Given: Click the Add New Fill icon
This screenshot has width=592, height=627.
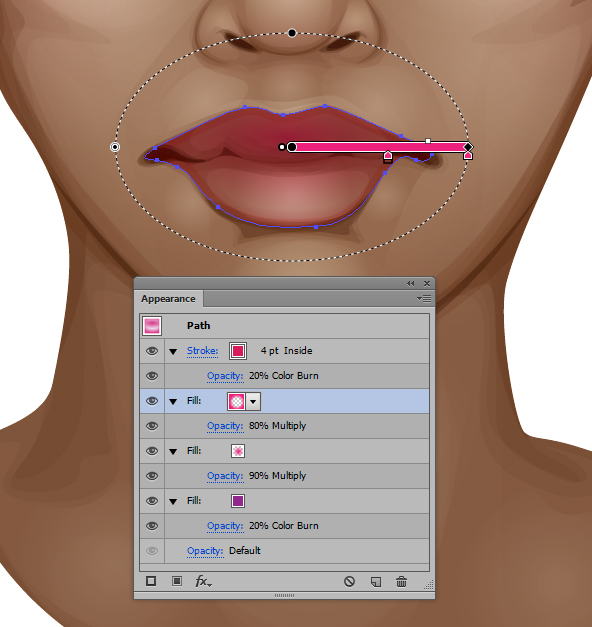Looking at the screenshot, I should (x=176, y=581).
